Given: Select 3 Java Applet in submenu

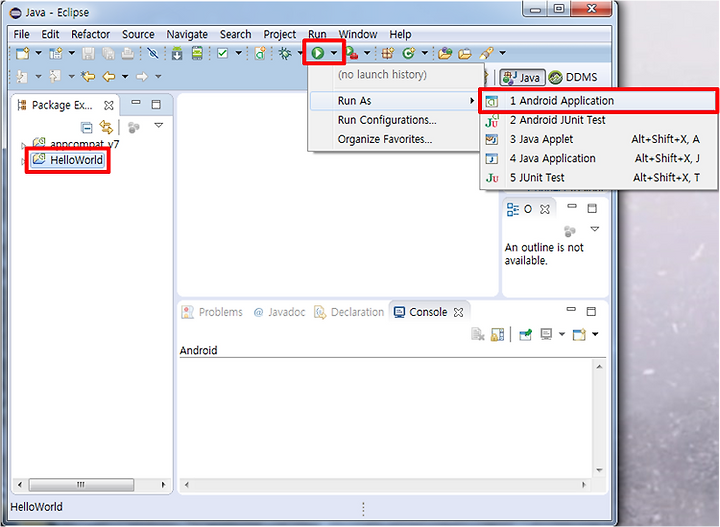Looking at the screenshot, I should [x=598, y=139].
